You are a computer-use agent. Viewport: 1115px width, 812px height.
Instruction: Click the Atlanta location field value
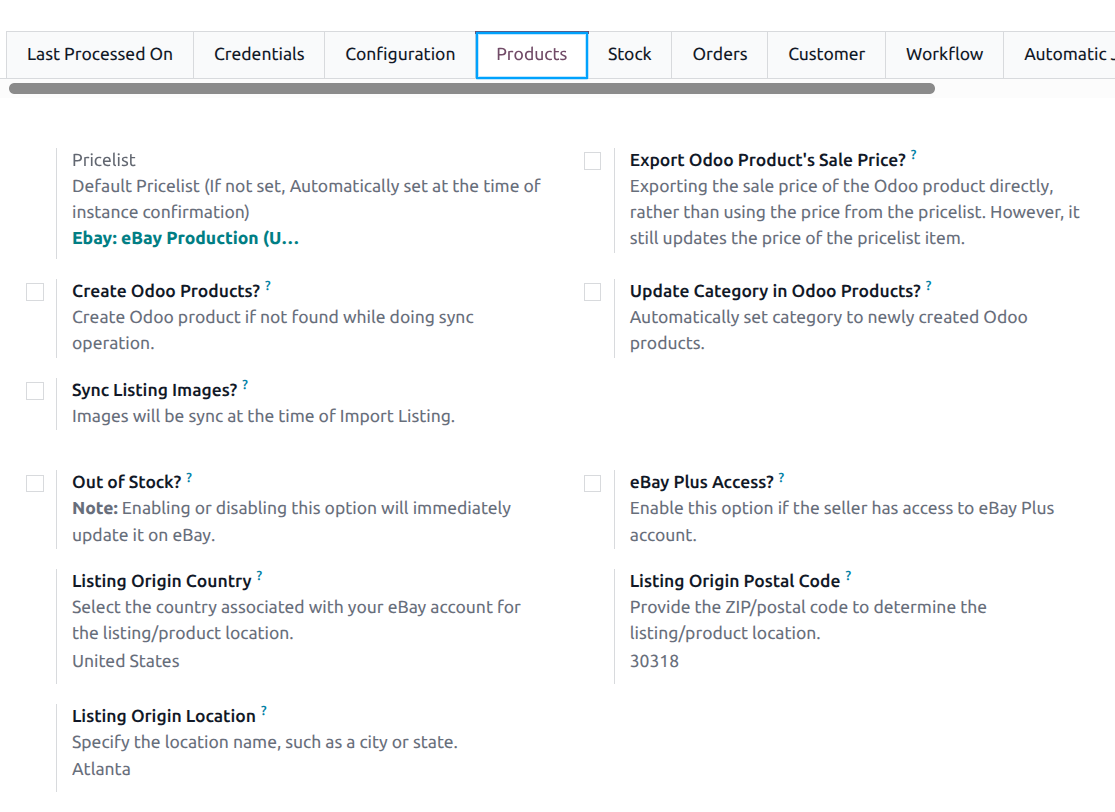pos(101,769)
